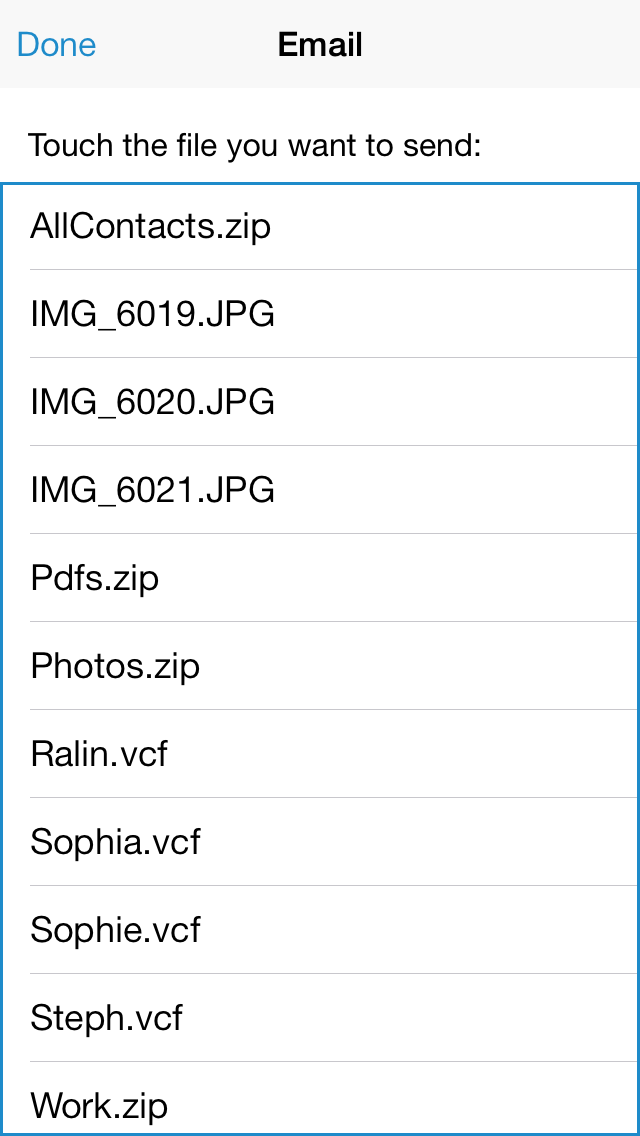Pick Pdfs.zip from the list
This screenshot has height=1136, width=640.
(94, 578)
